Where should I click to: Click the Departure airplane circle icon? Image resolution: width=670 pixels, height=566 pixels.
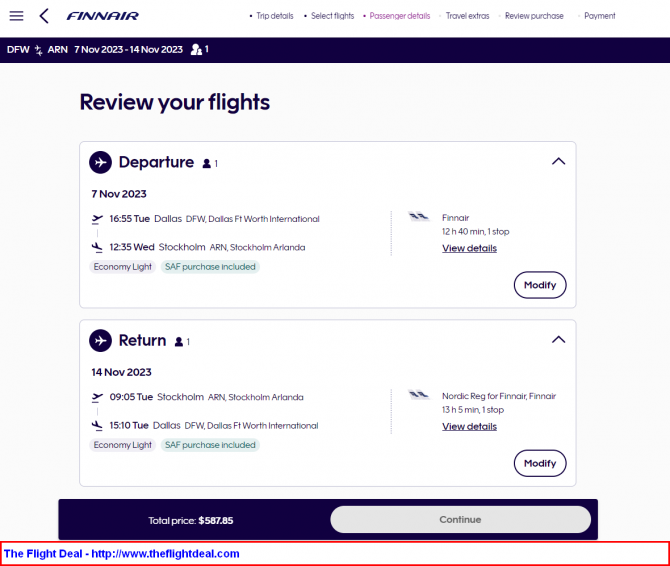pyautogui.click(x=100, y=162)
